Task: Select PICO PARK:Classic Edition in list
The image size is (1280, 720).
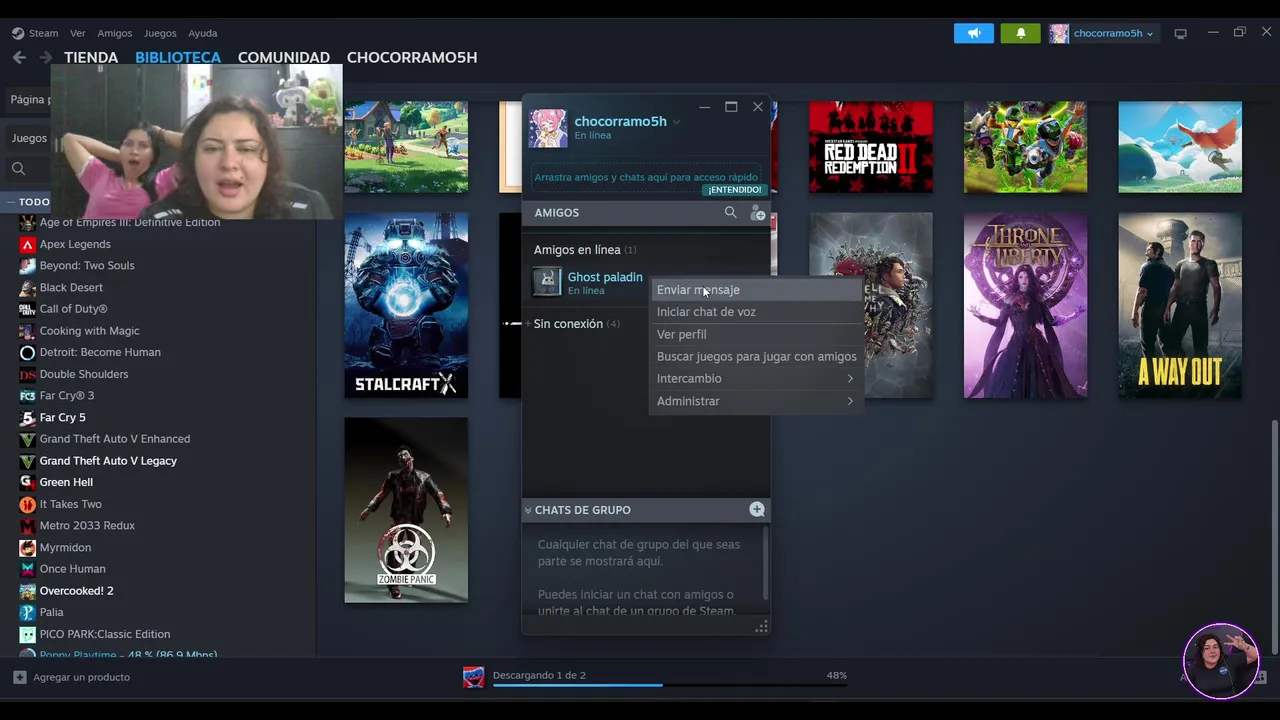Action: [x=105, y=634]
